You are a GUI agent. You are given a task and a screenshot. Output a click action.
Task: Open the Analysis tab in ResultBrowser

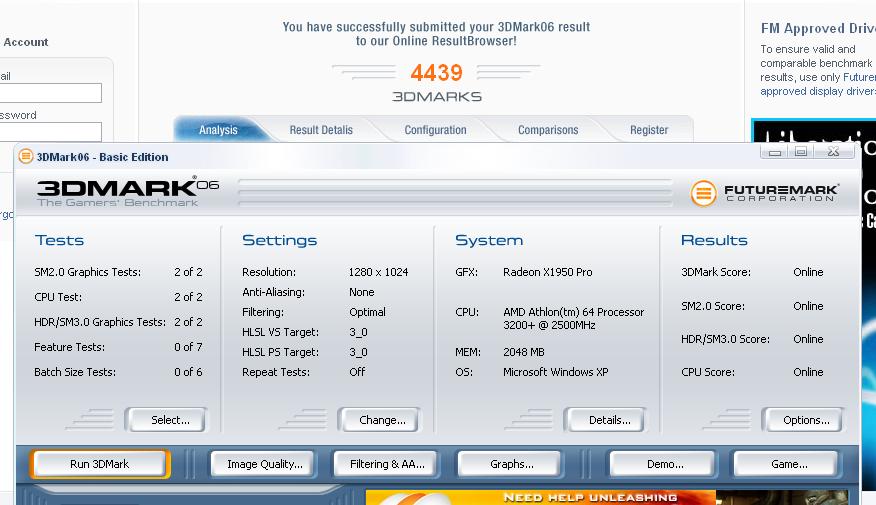pyautogui.click(x=218, y=130)
